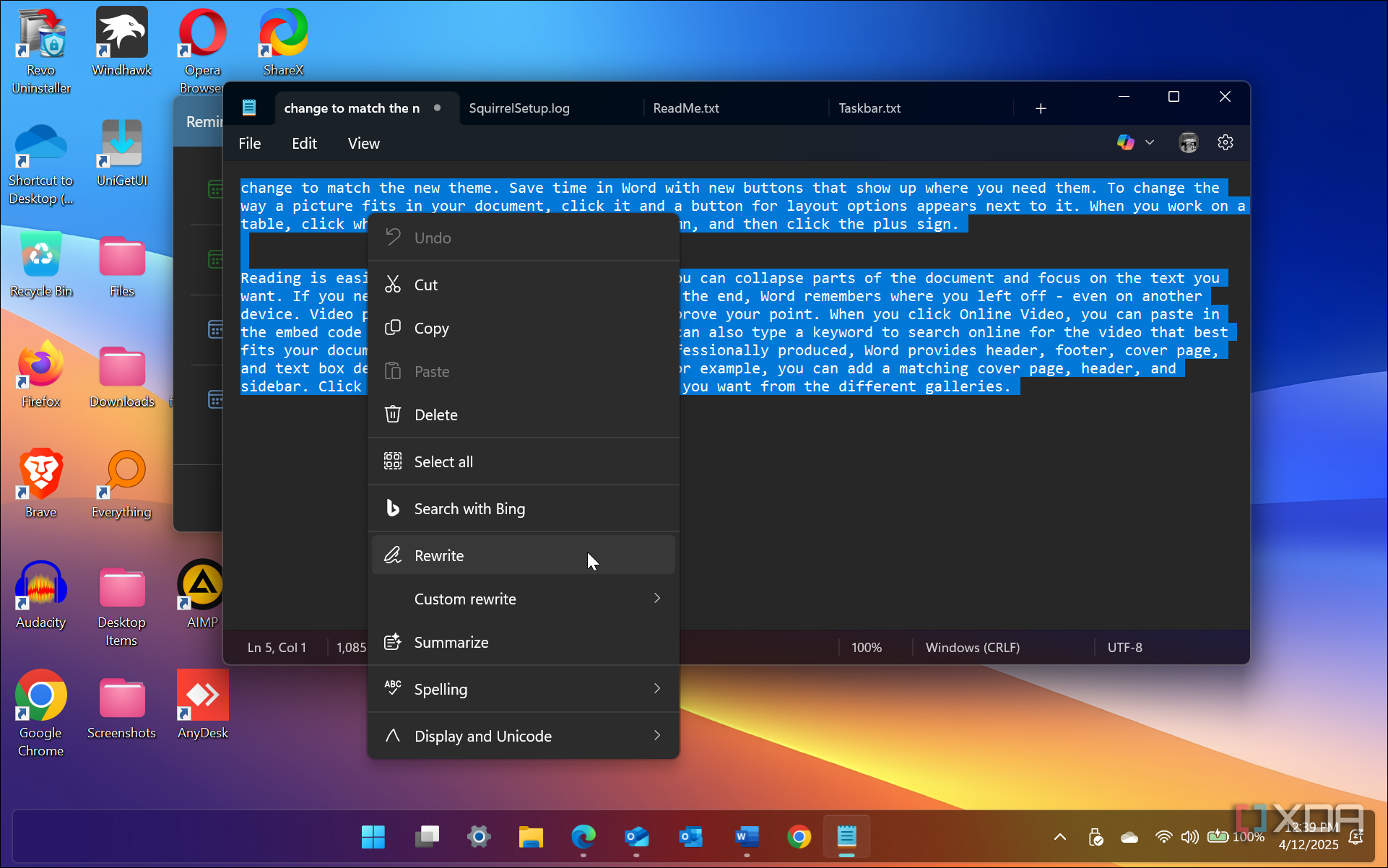Image resolution: width=1388 pixels, height=868 pixels.
Task: Choose Delete in the context menu
Action: 524,415
